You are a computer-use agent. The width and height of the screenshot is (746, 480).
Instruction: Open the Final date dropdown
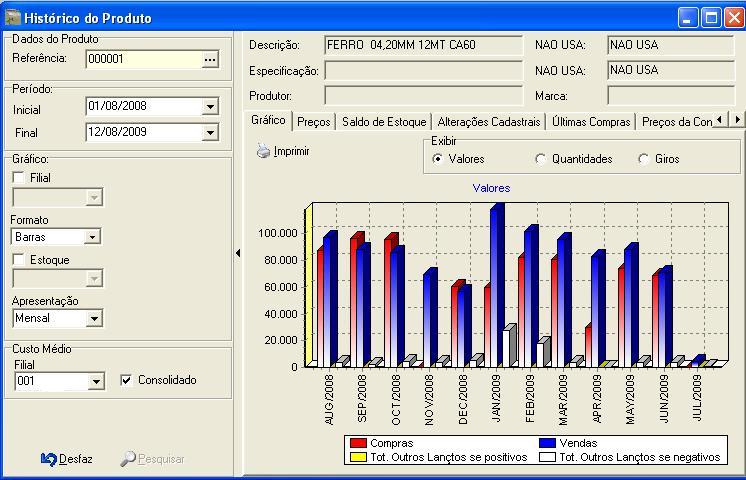click(x=210, y=132)
